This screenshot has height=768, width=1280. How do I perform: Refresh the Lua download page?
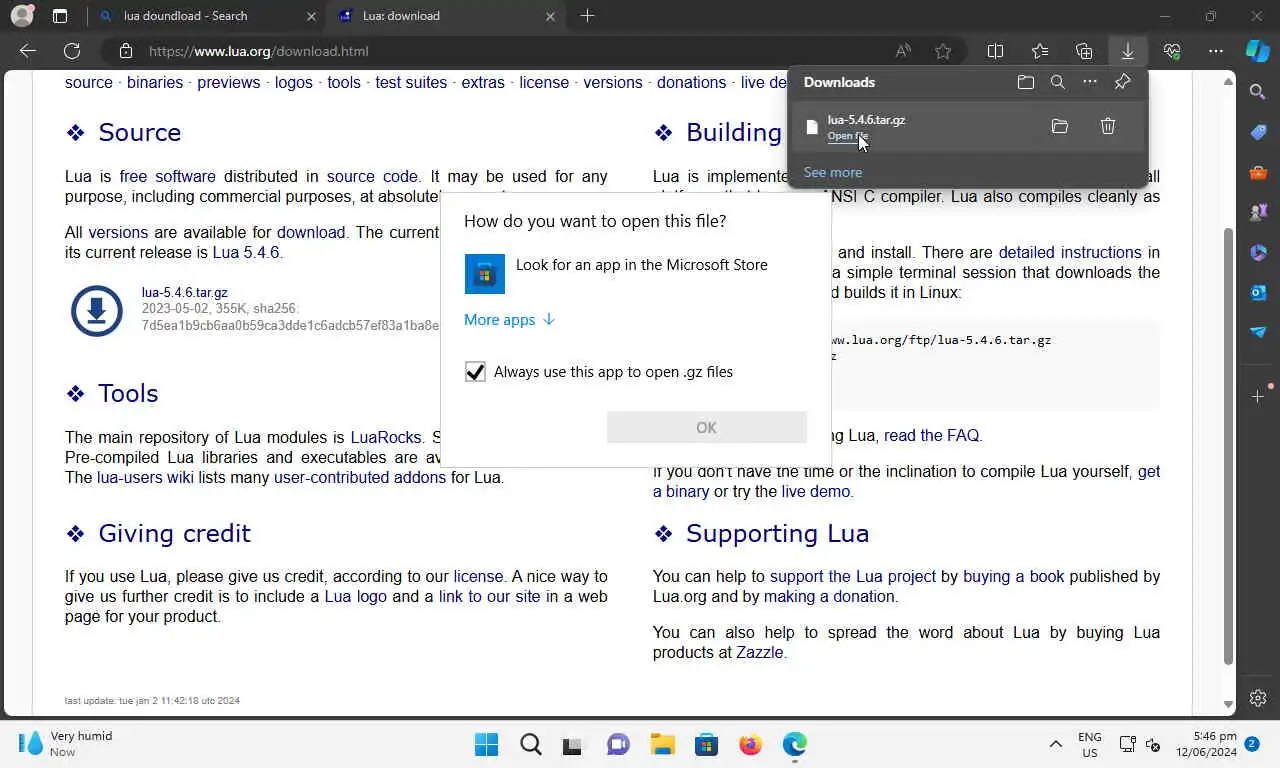(72, 51)
